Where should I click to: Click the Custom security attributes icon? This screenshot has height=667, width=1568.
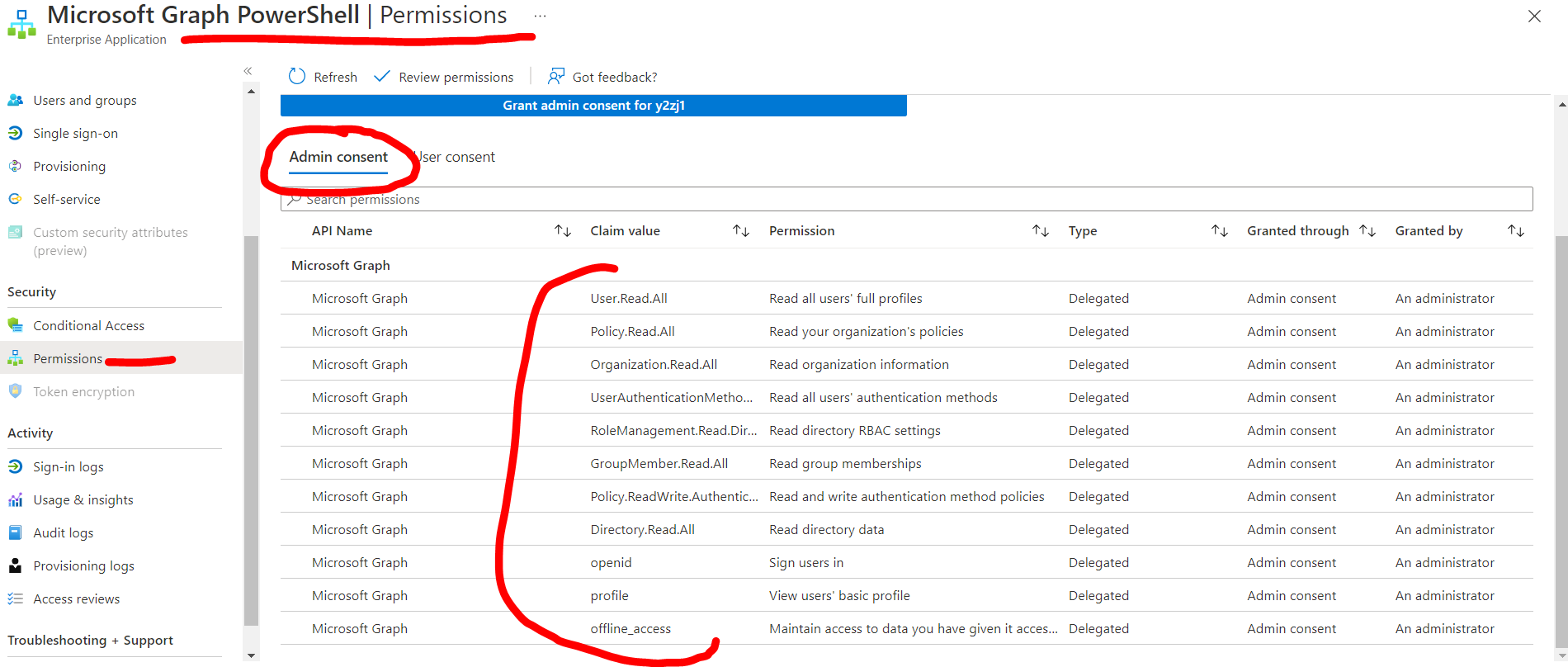(x=15, y=232)
